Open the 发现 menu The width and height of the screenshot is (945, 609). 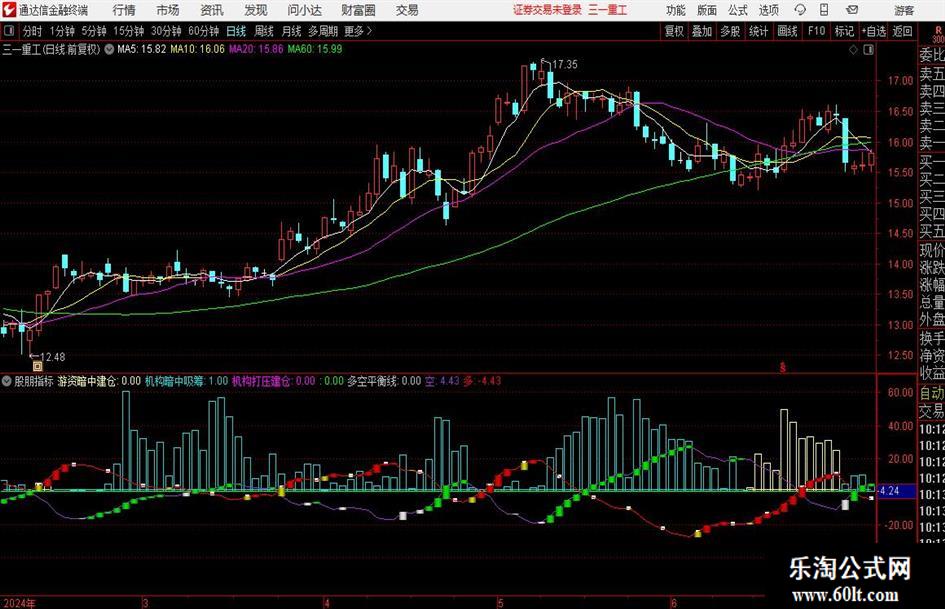256,10
